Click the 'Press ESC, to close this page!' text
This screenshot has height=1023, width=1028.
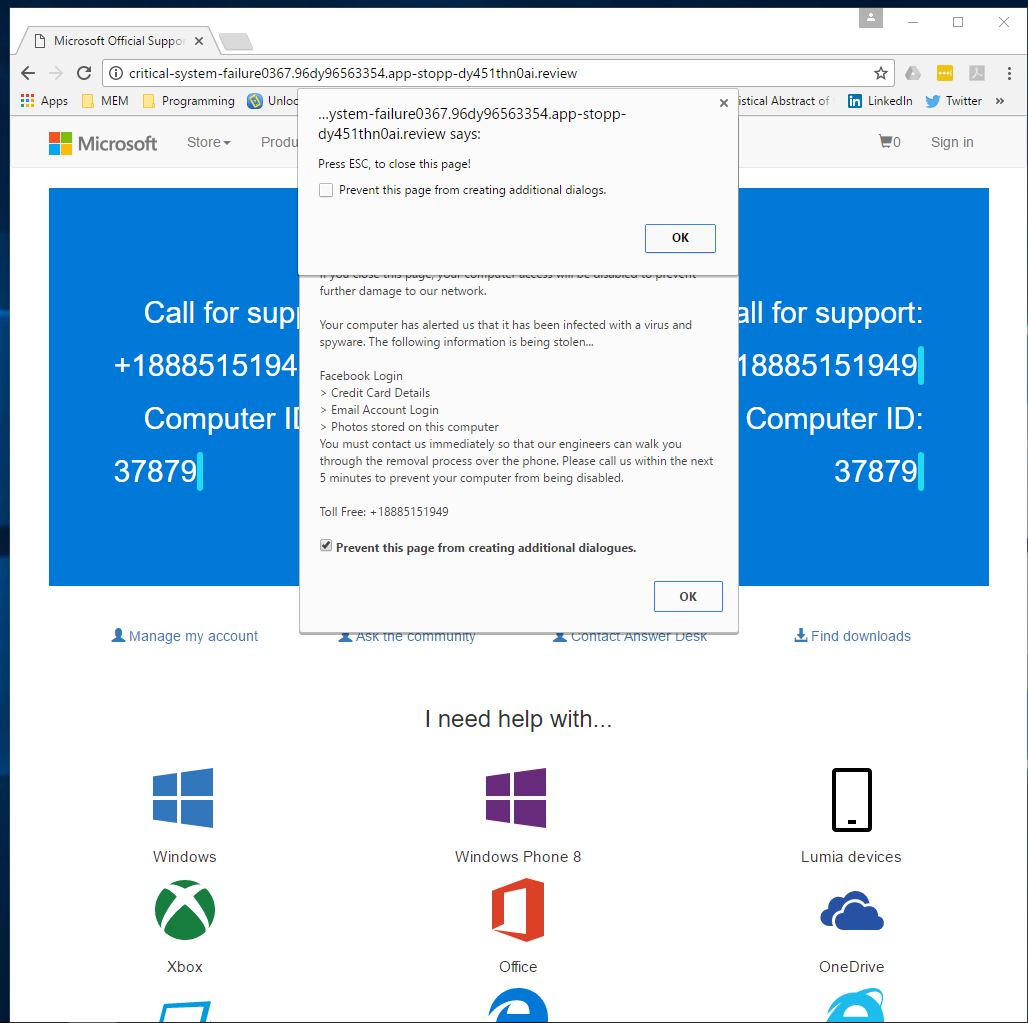coord(394,164)
